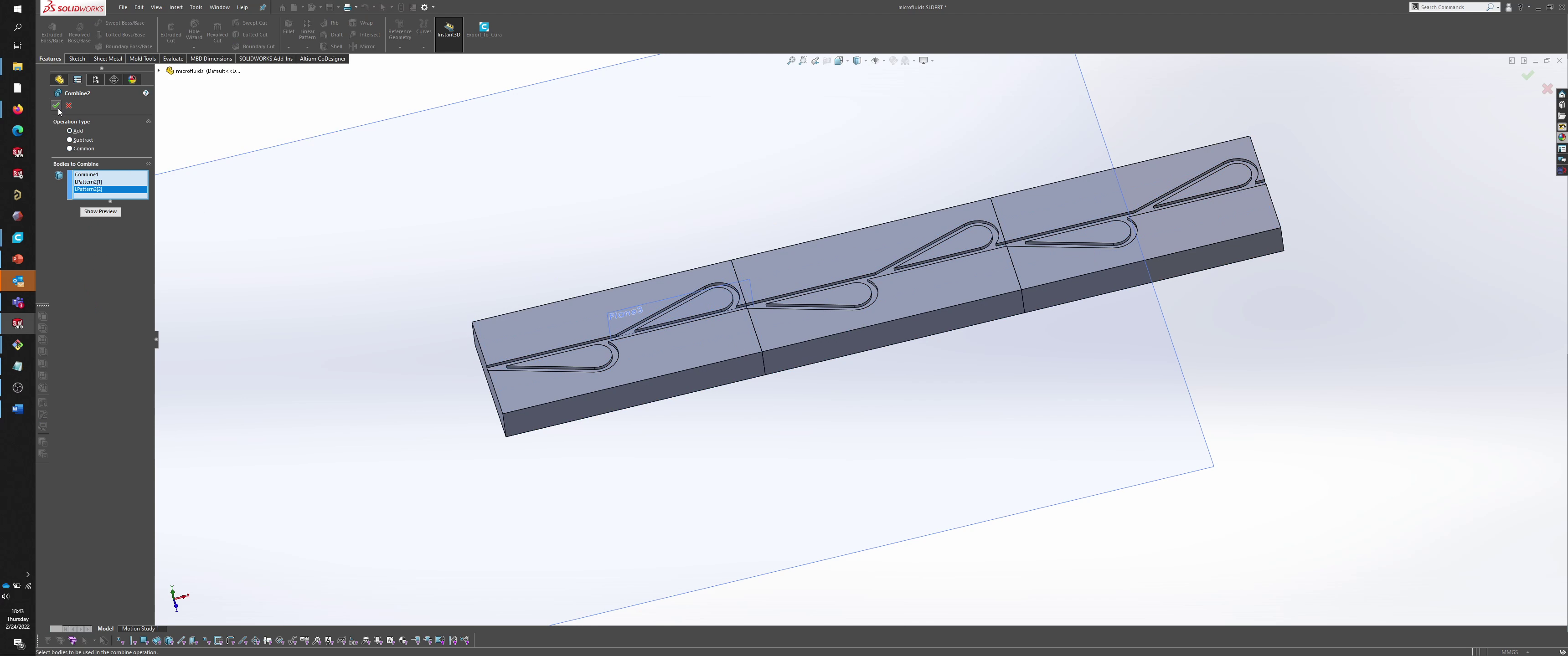Collapse the Operation Type section
Image resolution: width=1568 pixels, height=656 pixels.
tap(148, 122)
